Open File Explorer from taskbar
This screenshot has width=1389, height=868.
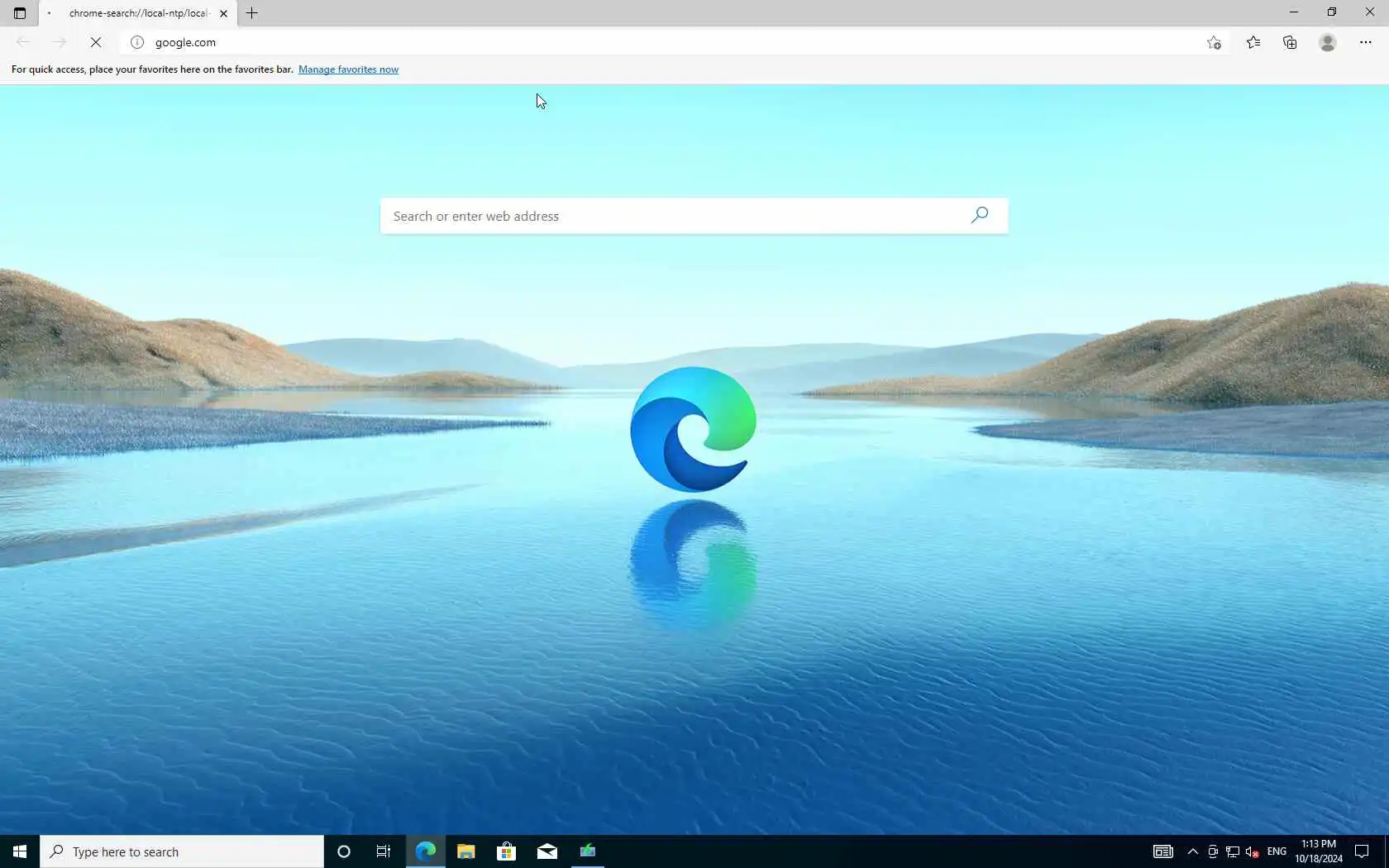[465, 851]
